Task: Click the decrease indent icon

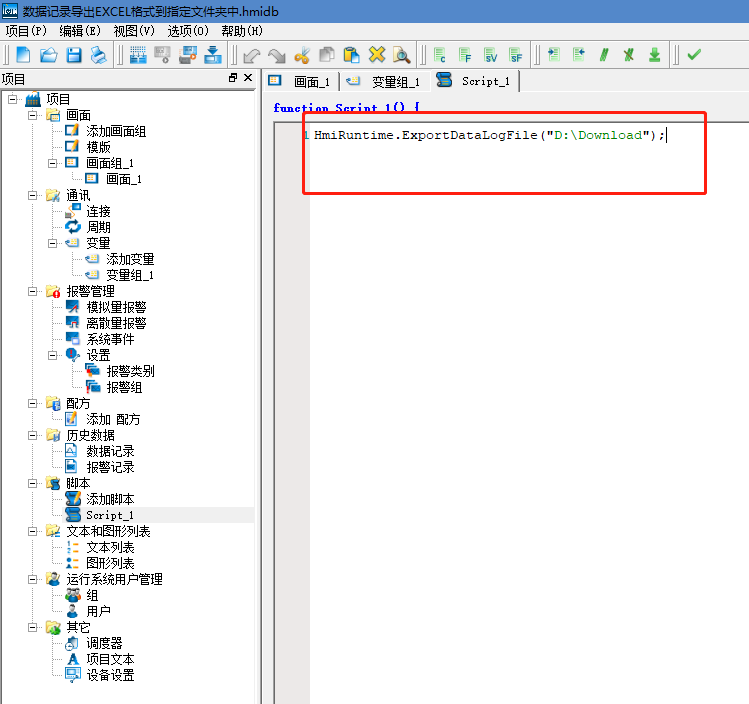Action: click(579, 54)
